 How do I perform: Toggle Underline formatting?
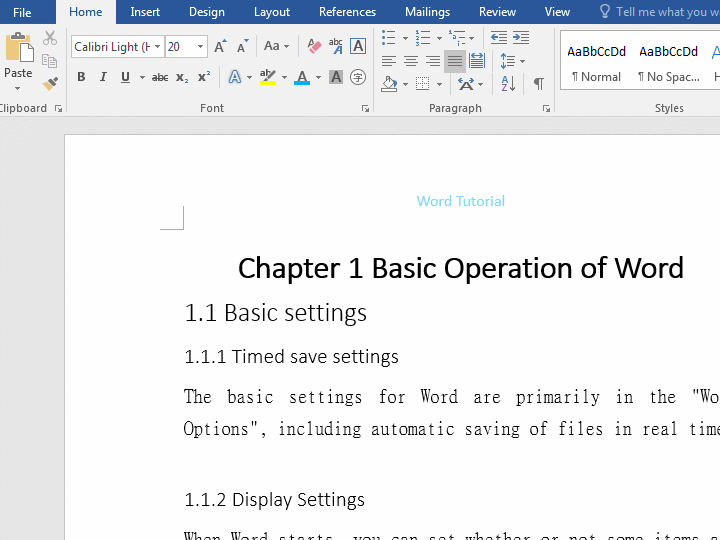[125, 77]
